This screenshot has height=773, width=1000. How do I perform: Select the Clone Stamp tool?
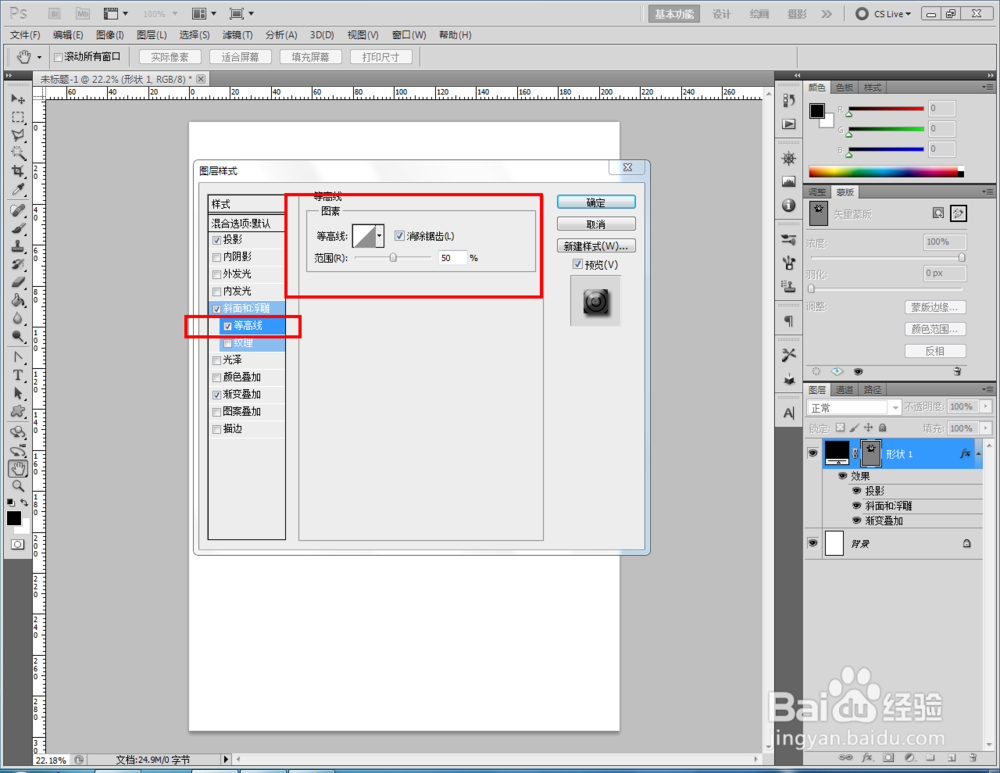coord(18,247)
